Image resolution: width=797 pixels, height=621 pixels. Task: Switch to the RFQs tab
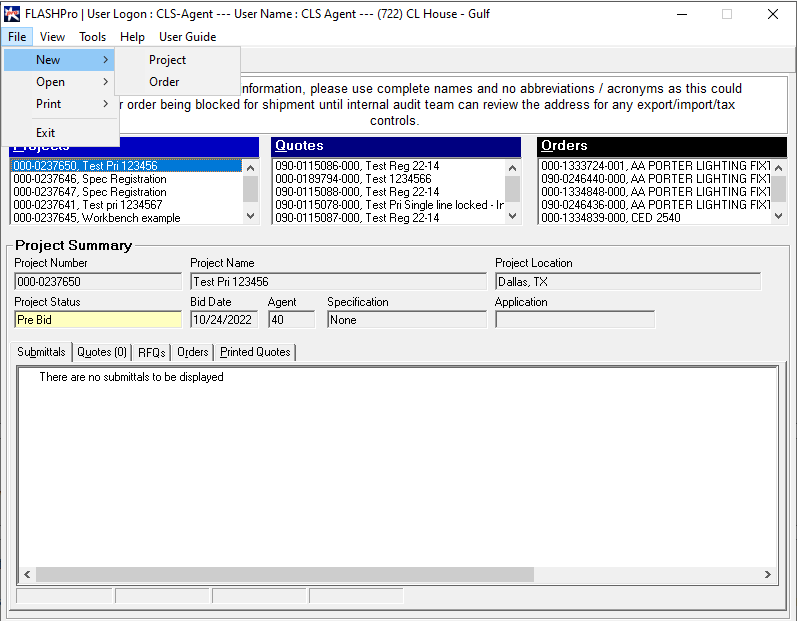coord(152,352)
